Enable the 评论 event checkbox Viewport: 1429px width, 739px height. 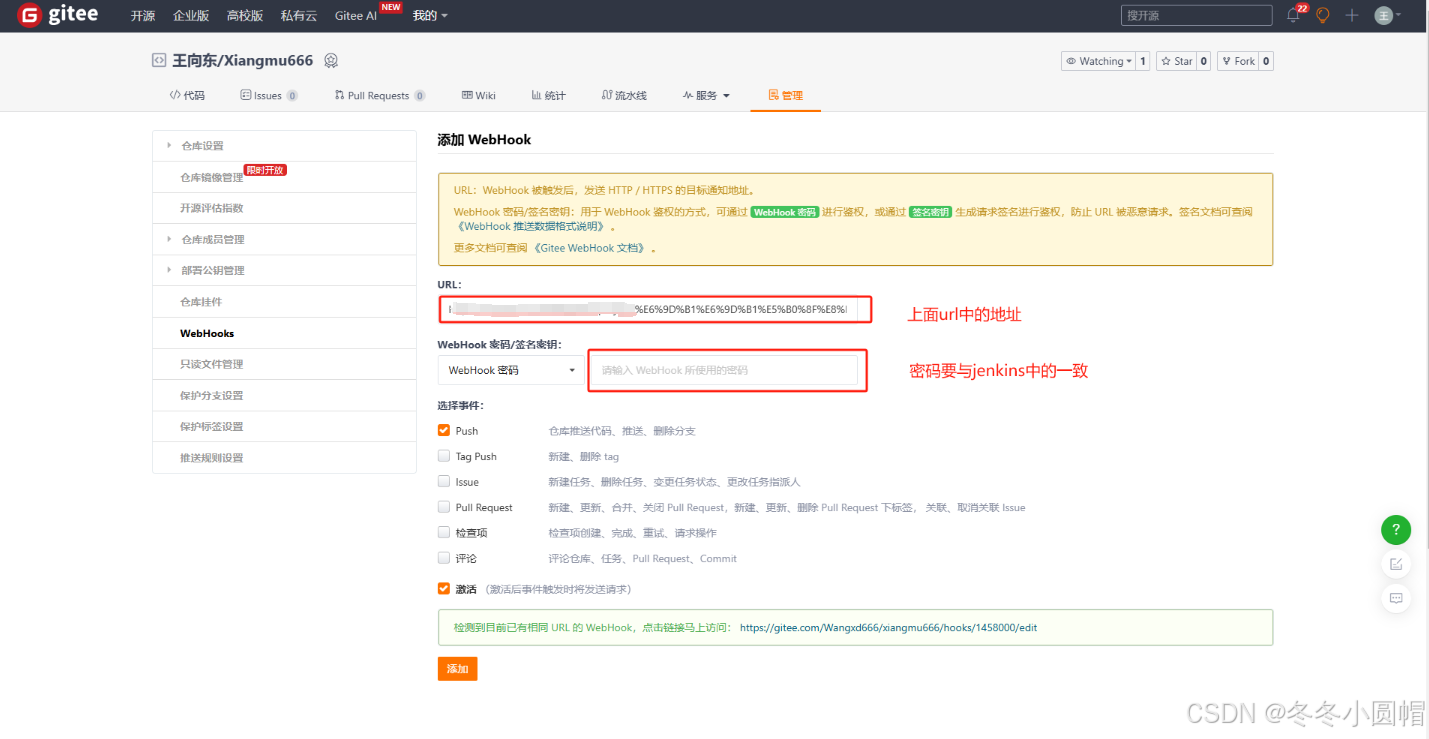coord(444,558)
